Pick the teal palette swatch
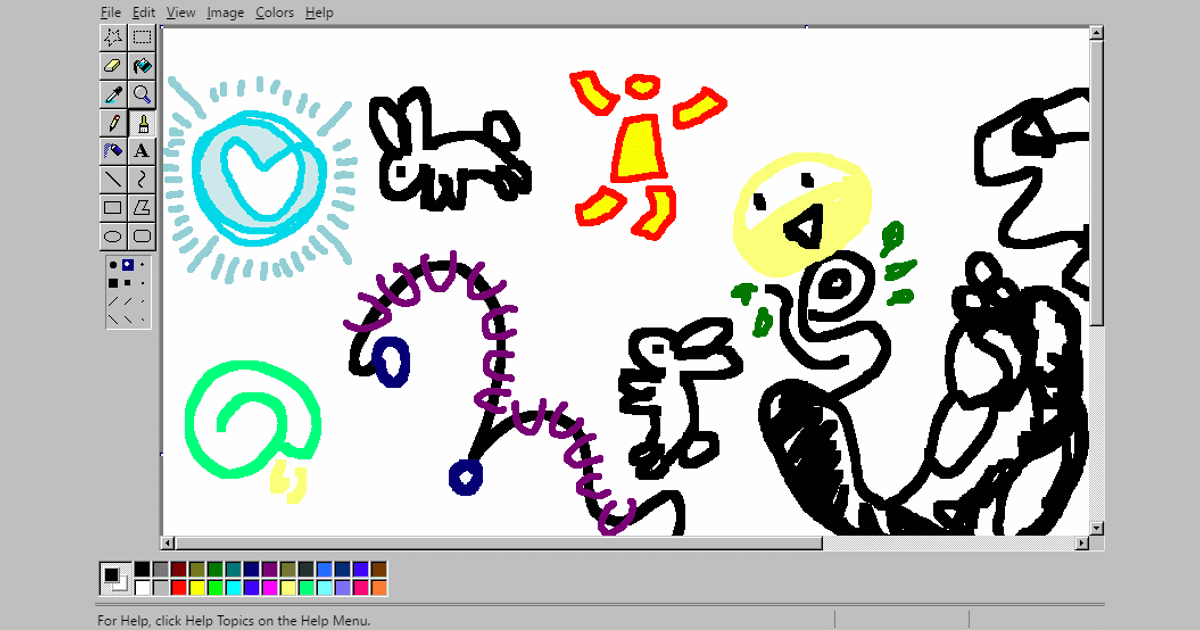 233,569
